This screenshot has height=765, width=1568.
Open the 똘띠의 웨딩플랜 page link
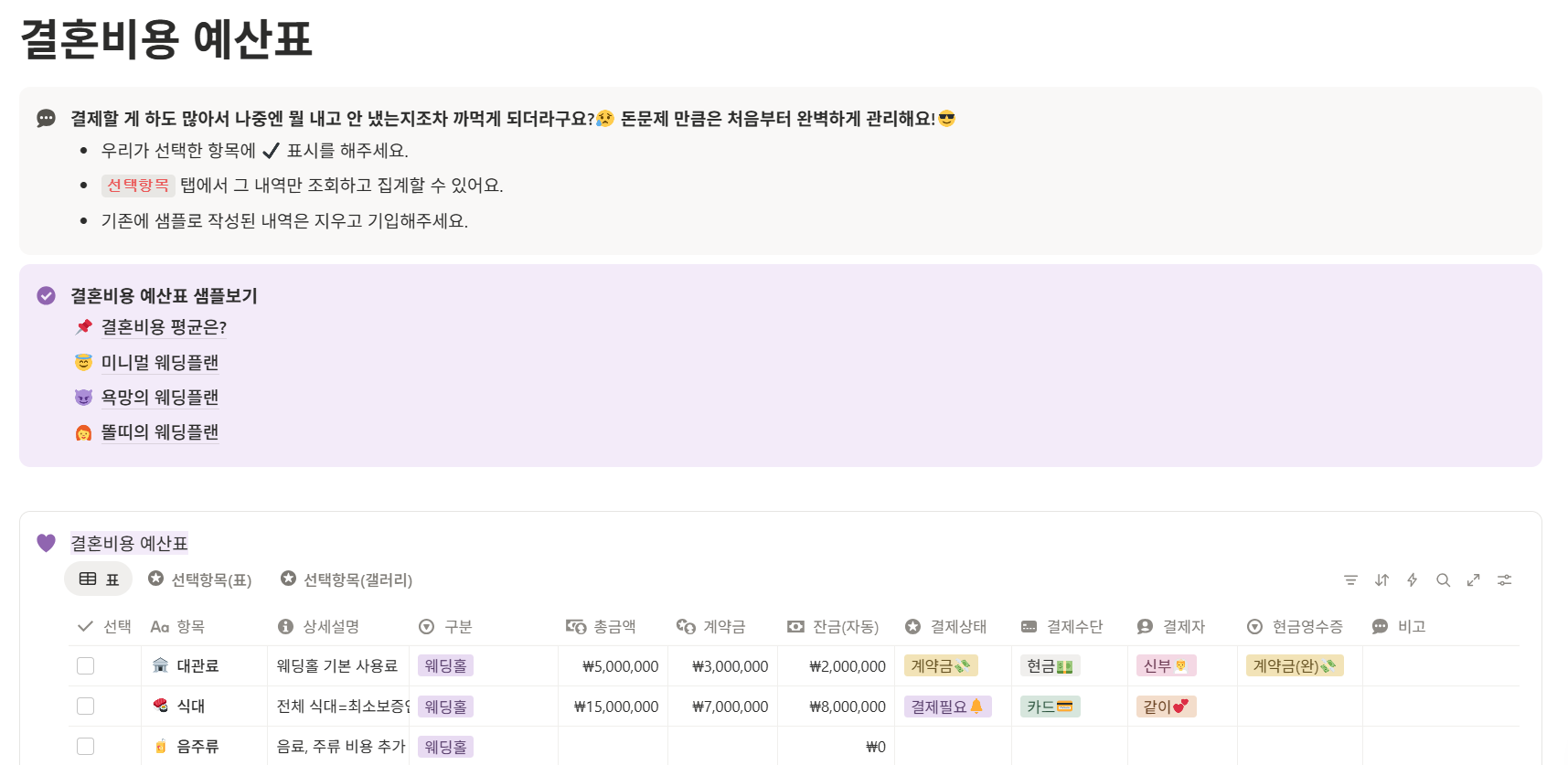[x=160, y=432]
